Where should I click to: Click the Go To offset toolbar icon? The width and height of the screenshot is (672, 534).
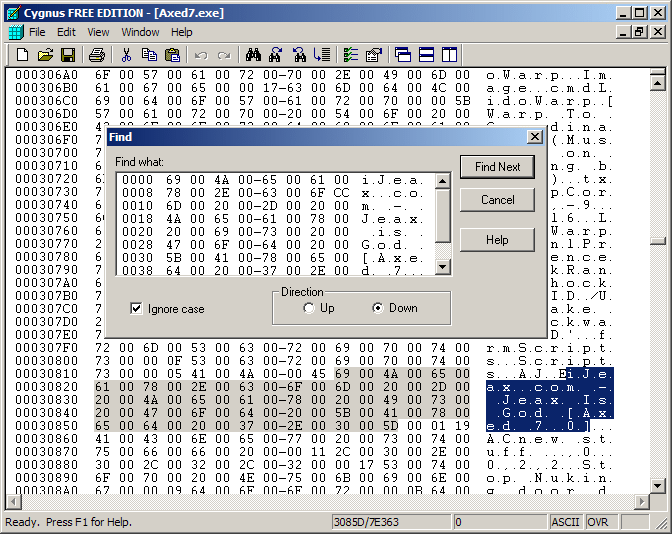322,55
